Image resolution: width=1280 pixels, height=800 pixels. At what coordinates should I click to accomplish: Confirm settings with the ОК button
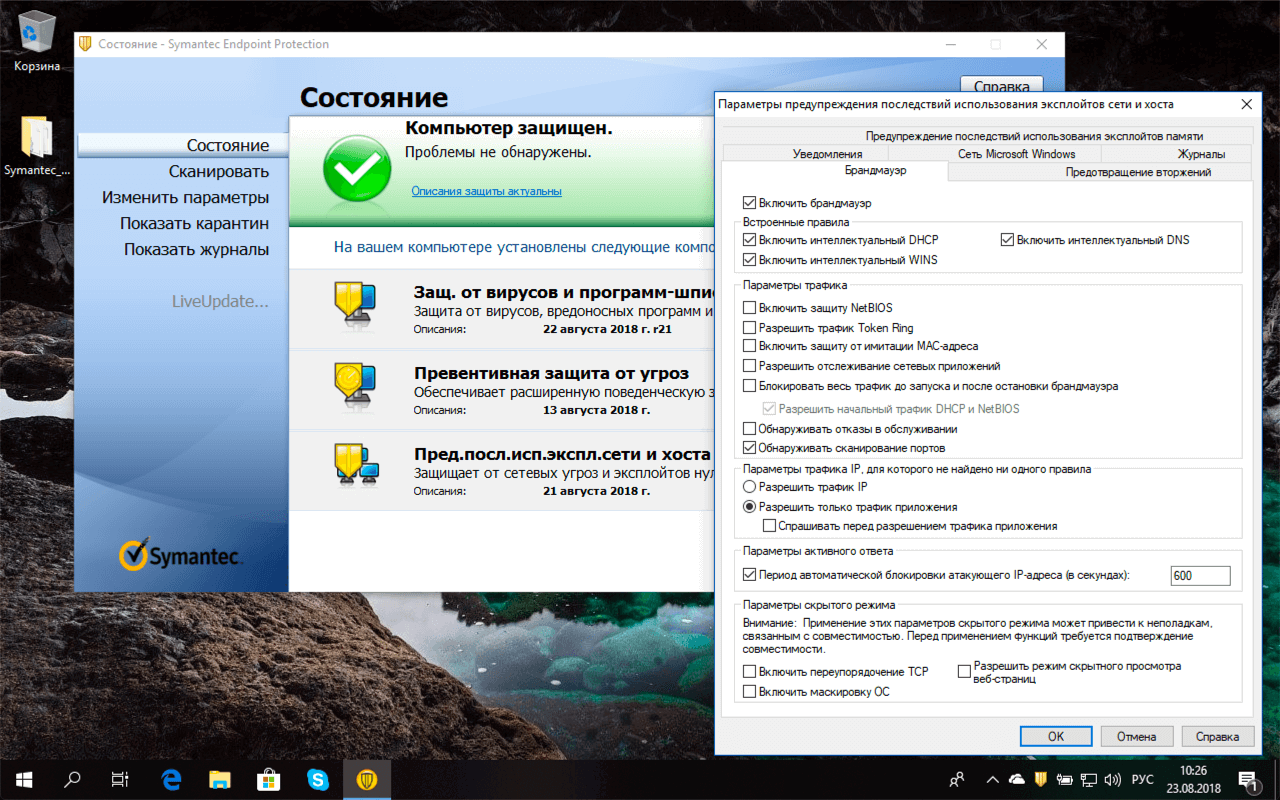click(x=1055, y=735)
